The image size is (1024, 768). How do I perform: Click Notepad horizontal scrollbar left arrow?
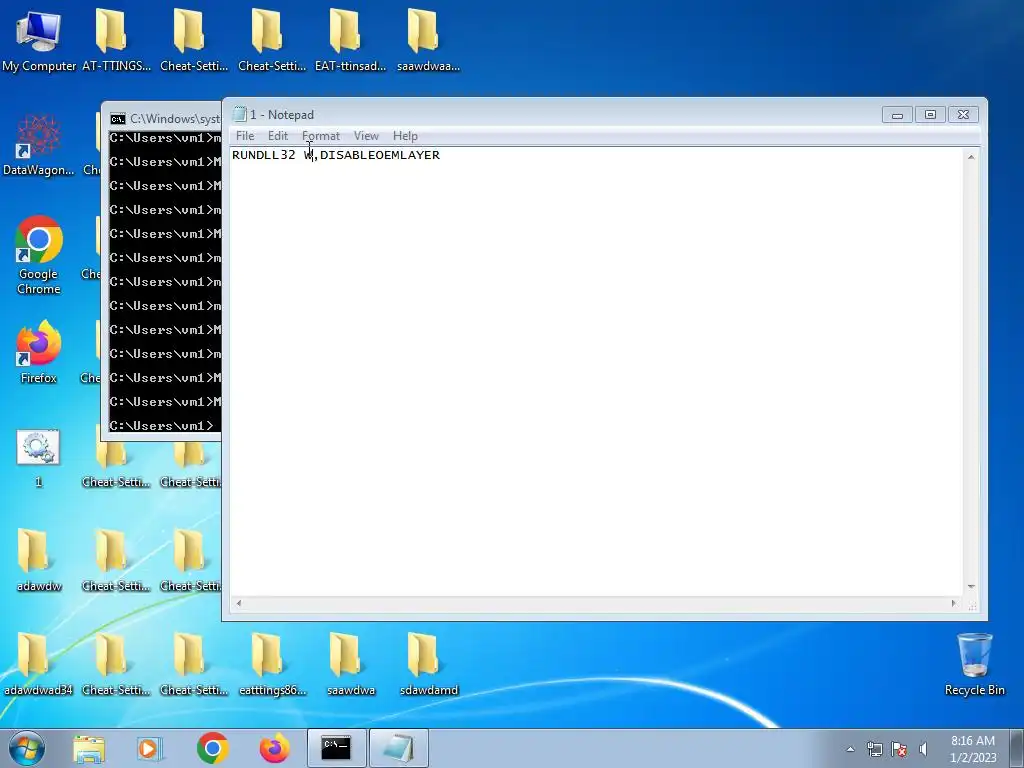239,603
